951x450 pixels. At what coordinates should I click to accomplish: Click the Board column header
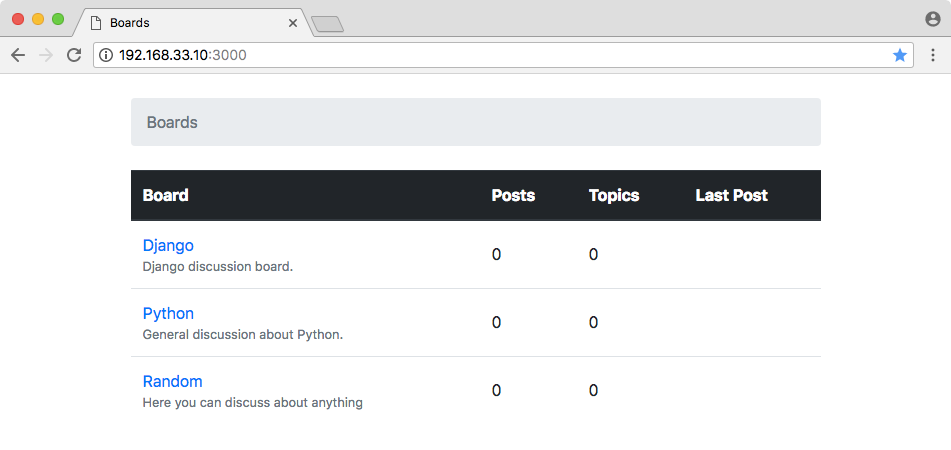166,195
